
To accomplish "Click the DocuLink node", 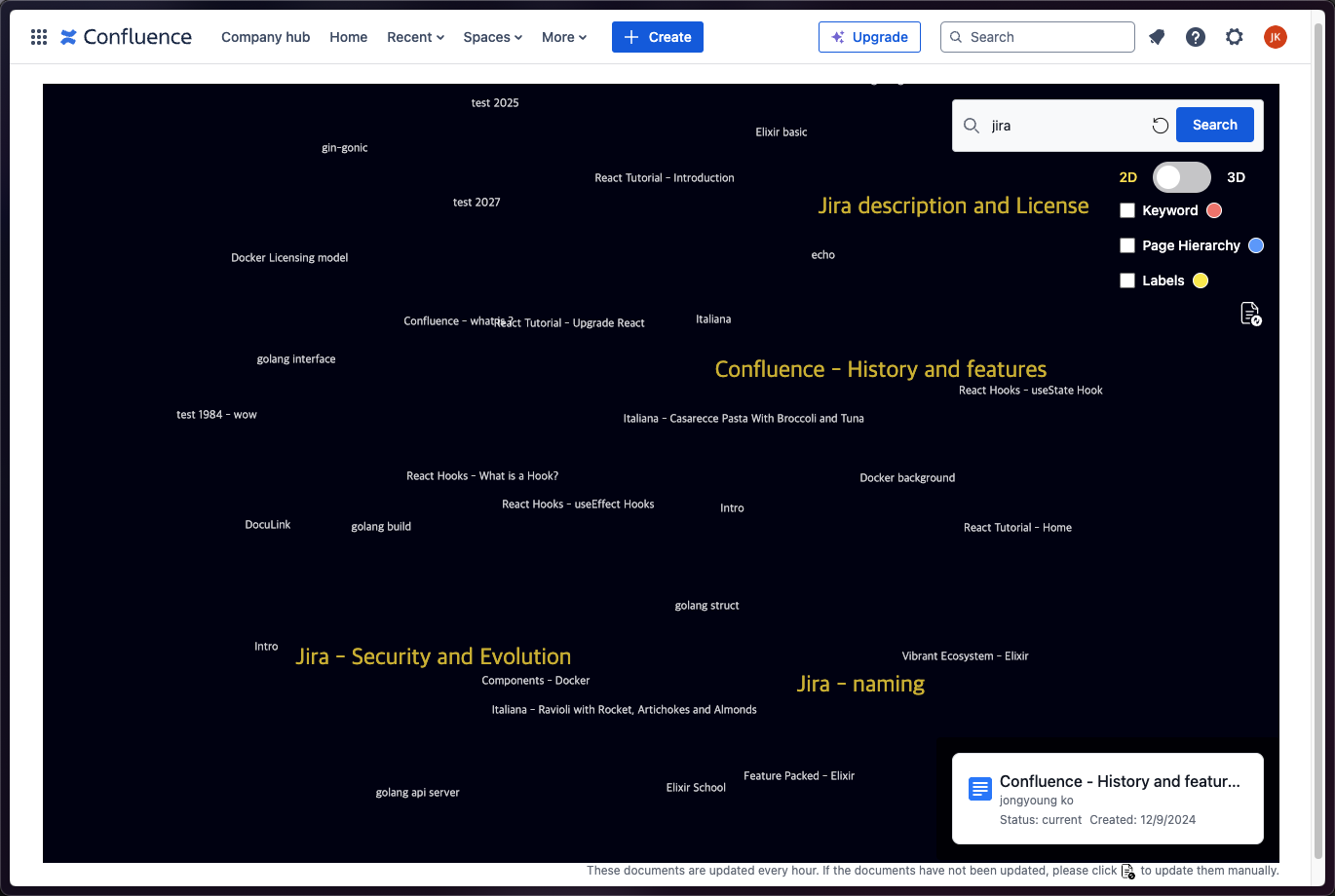I will click(268, 524).
